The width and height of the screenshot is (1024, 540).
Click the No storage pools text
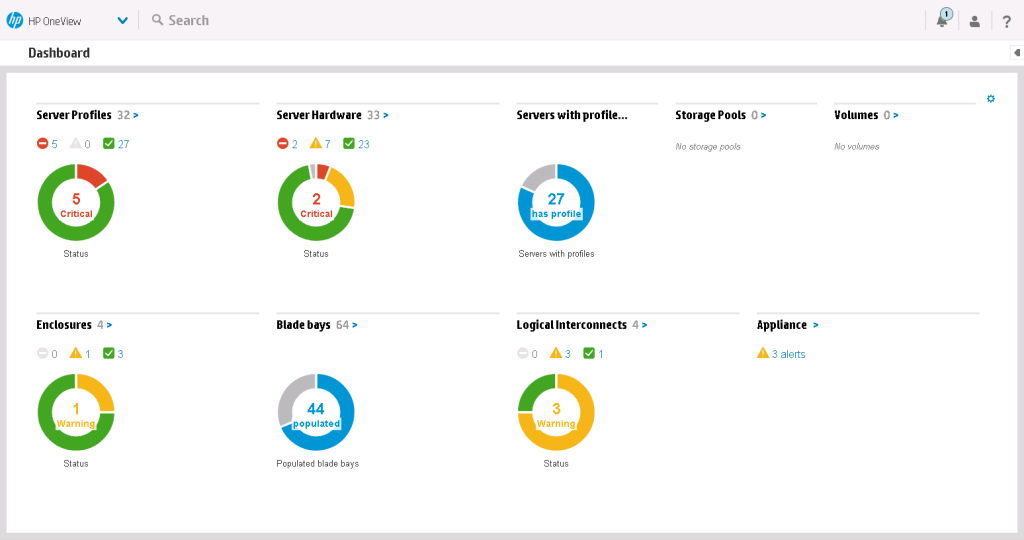click(x=708, y=147)
